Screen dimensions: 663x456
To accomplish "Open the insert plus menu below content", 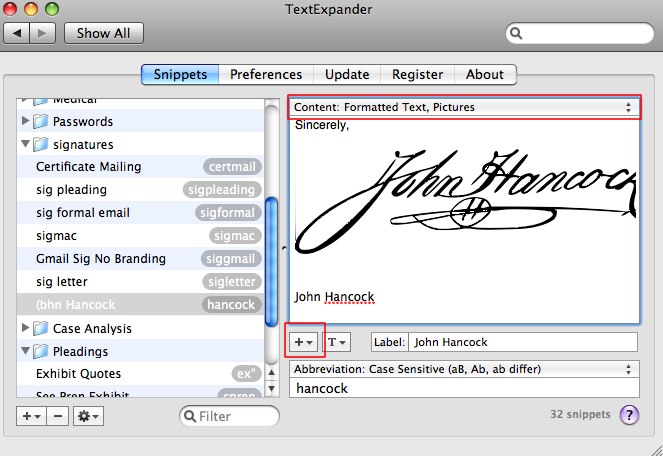I will coord(304,342).
